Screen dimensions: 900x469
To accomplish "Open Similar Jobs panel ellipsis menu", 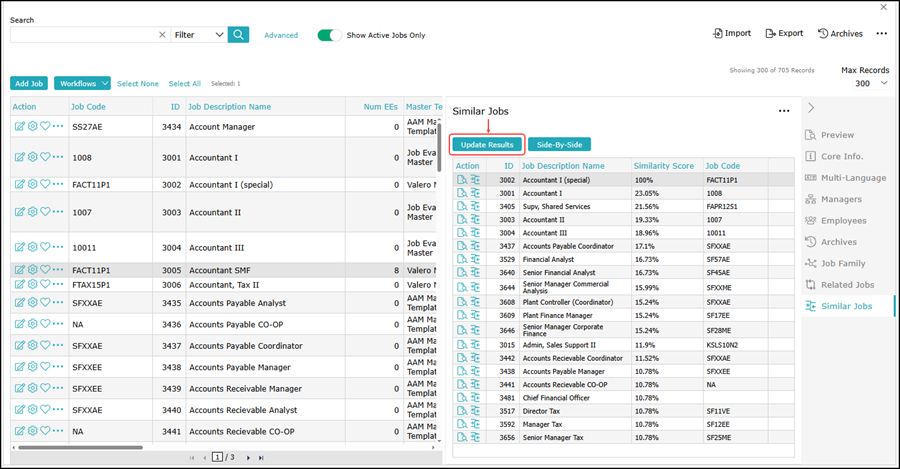I will [x=784, y=111].
